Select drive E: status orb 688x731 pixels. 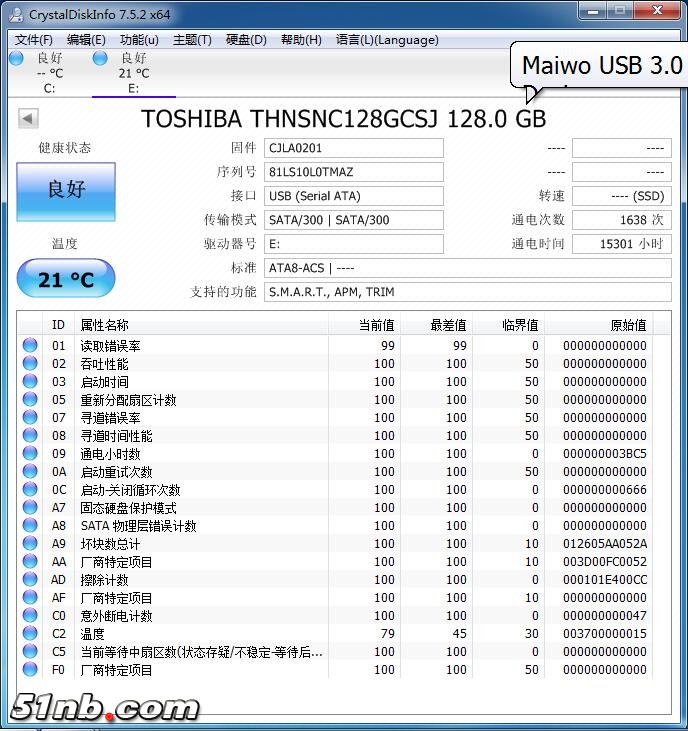click(x=100, y=59)
